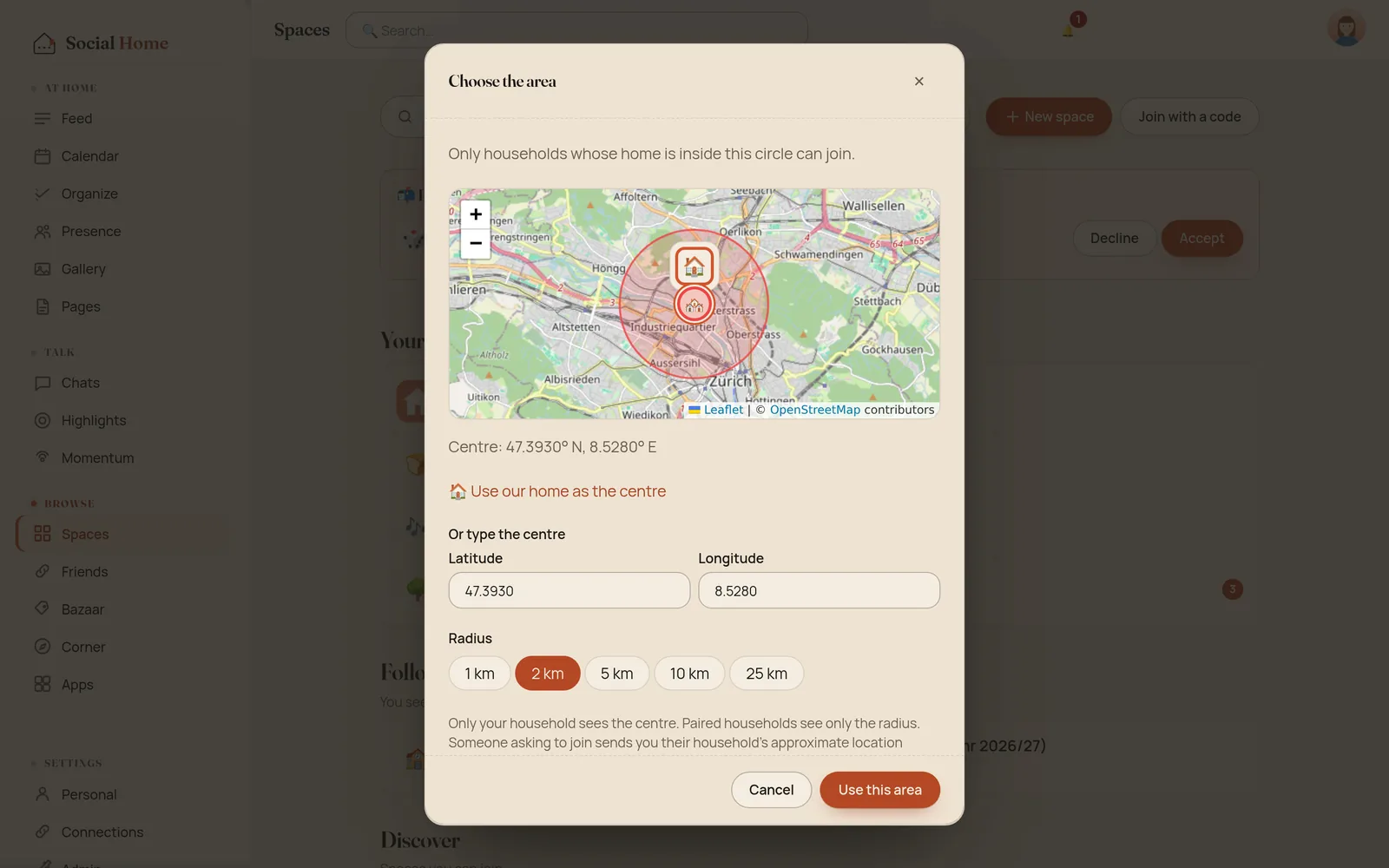Click the Latitude input field
The image size is (1389, 868).
[569, 590]
